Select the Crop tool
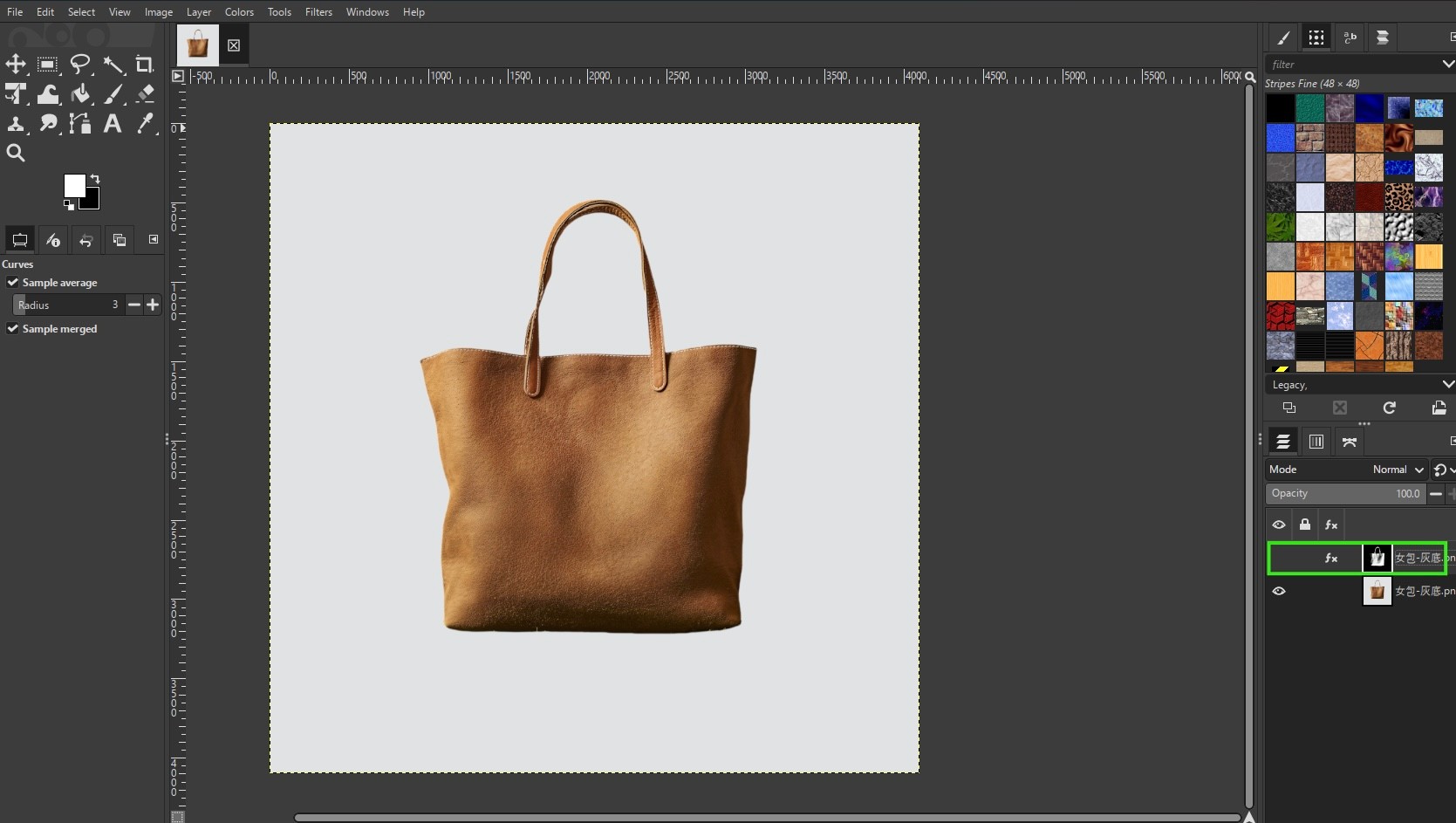The width and height of the screenshot is (1456, 823). tap(145, 64)
